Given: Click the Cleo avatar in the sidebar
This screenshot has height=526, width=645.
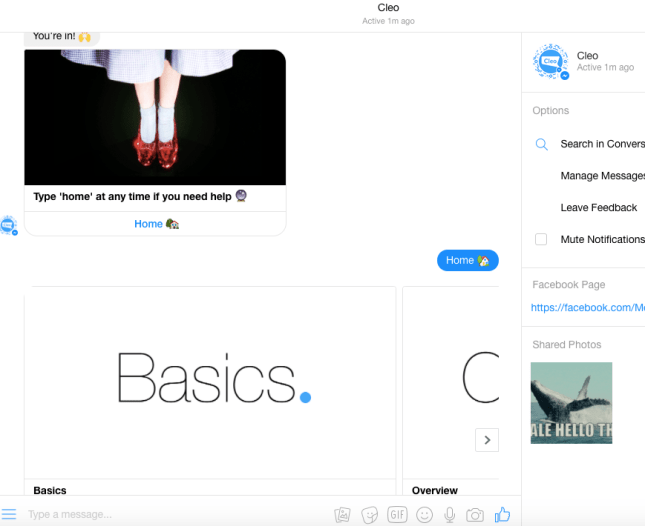Looking at the screenshot, I should [x=551, y=62].
